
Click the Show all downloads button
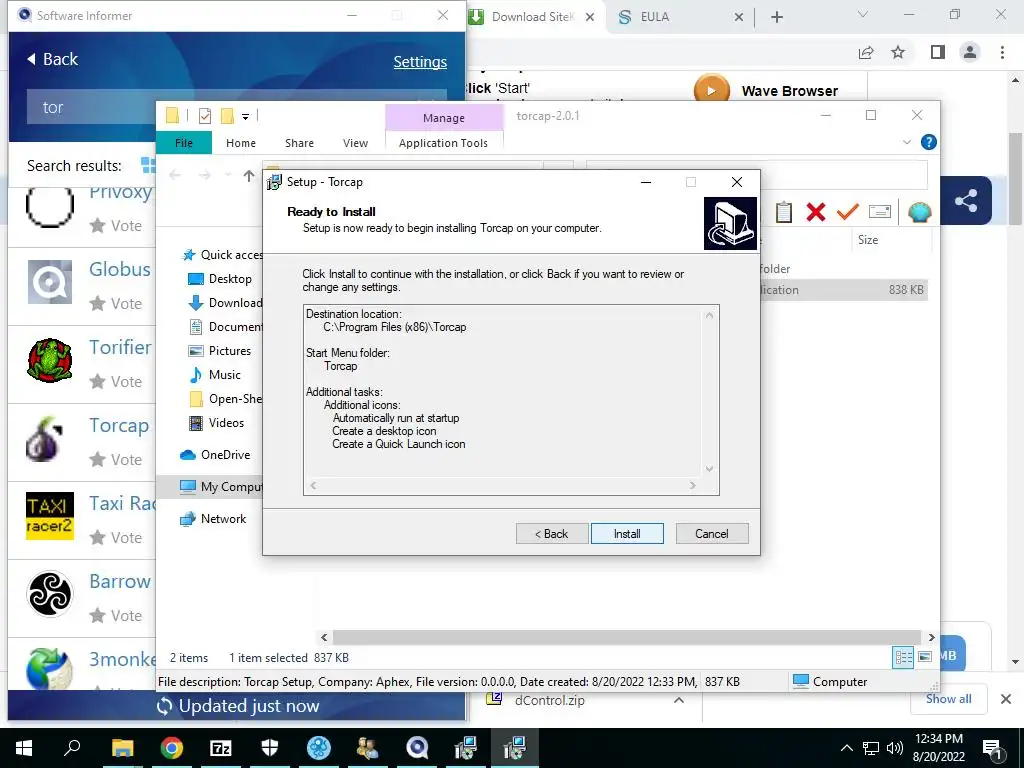(x=948, y=699)
